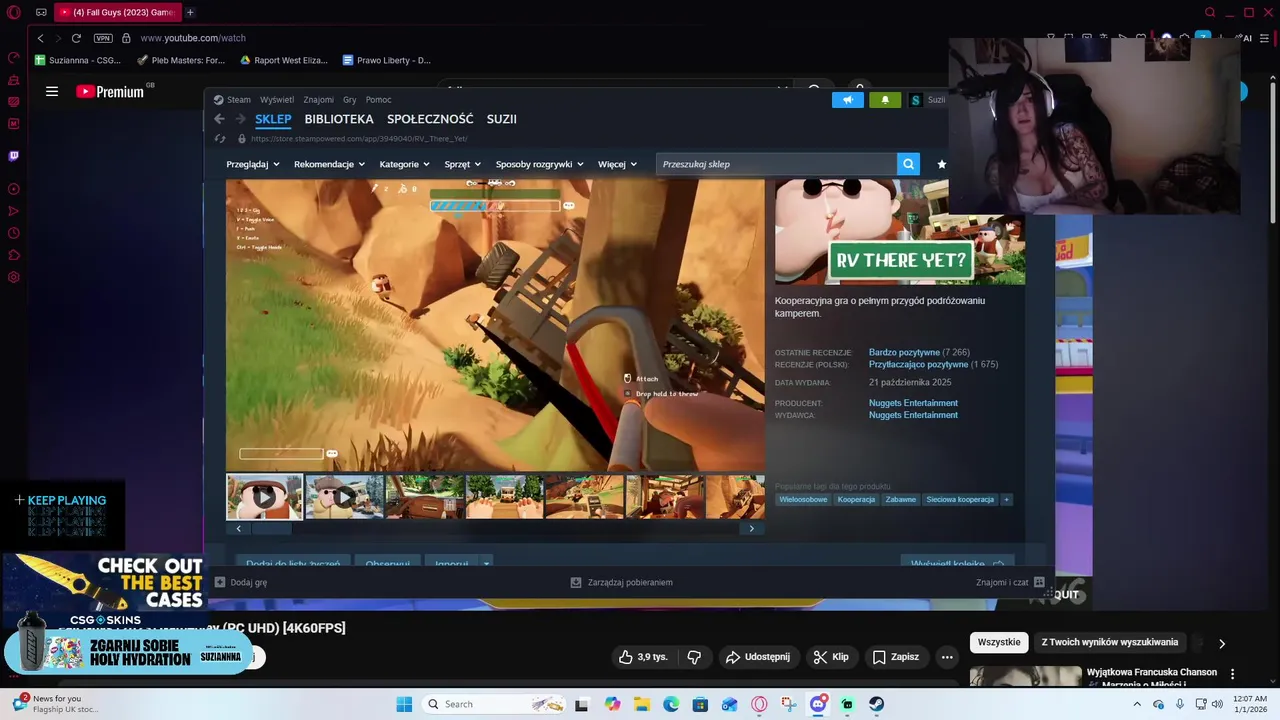Open Twitch panel in Opera sidebar
This screenshot has height=720, width=1280.
pos(14,156)
